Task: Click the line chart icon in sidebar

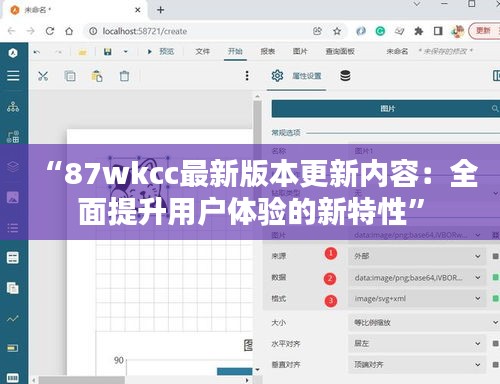Action: [x=13, y=319]
